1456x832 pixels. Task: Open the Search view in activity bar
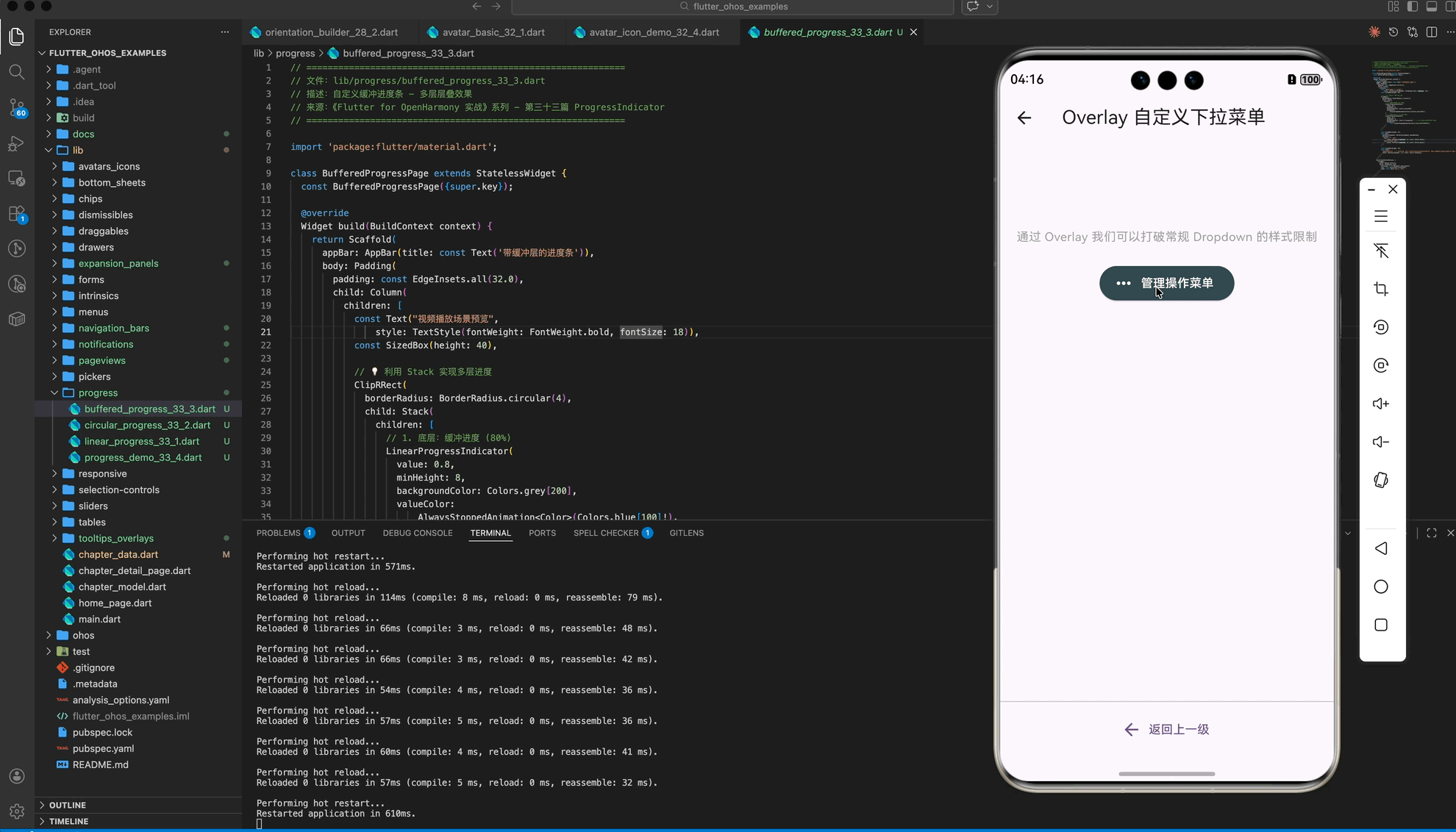(x=16, y=72)
